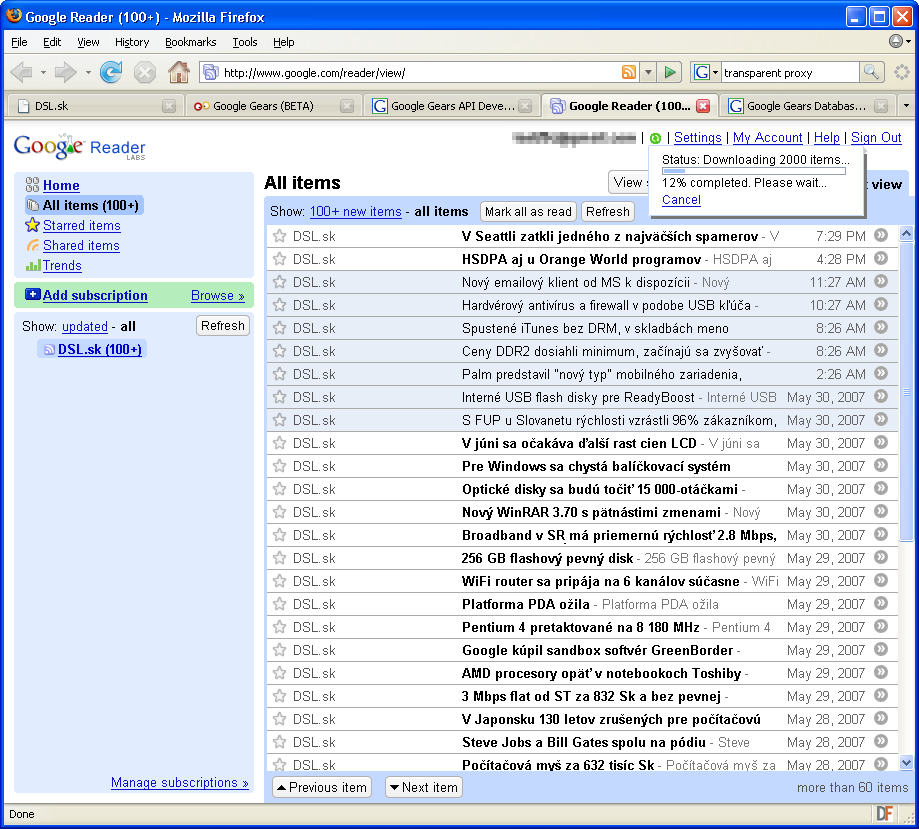The height and width of the screenshot is (829, 919).
Task: Go to Firefox home page icon
Action: [178, 73]
